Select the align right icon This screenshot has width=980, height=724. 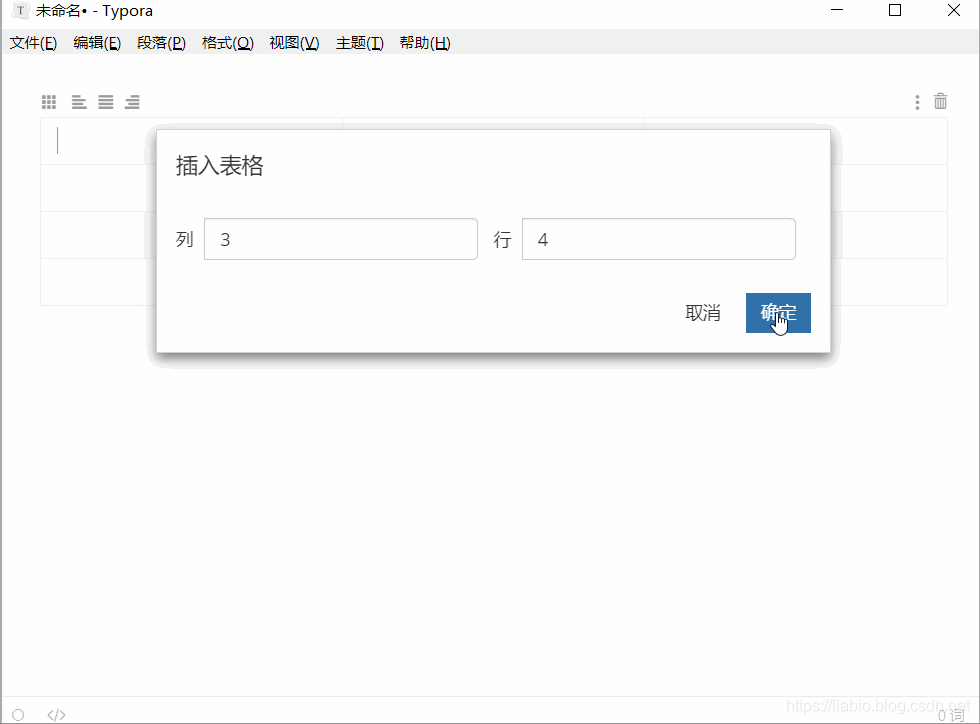(132, 101)
